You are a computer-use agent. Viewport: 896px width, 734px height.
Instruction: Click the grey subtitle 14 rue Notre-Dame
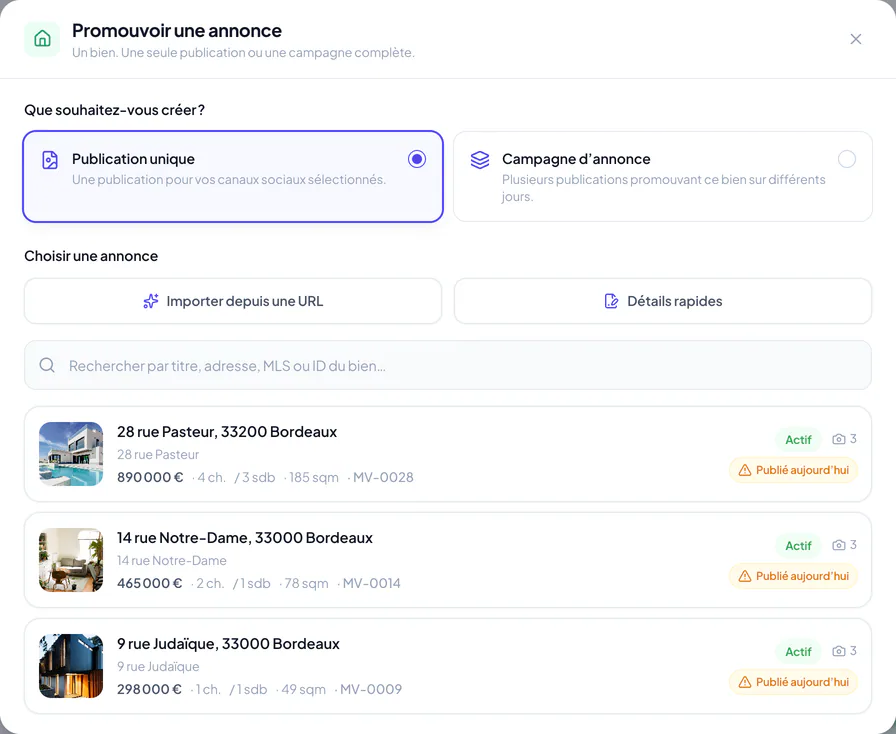(172, 561)
